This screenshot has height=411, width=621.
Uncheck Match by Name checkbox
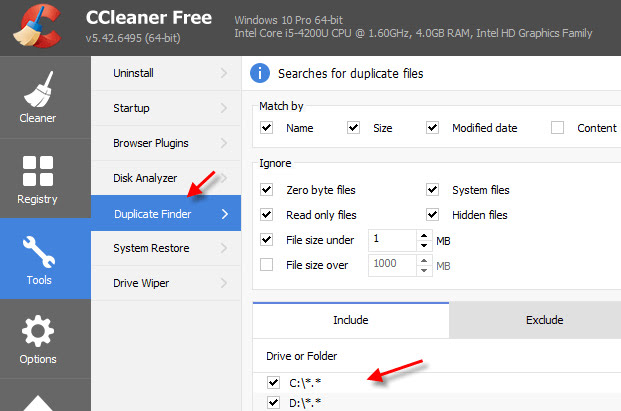point(267,128)
